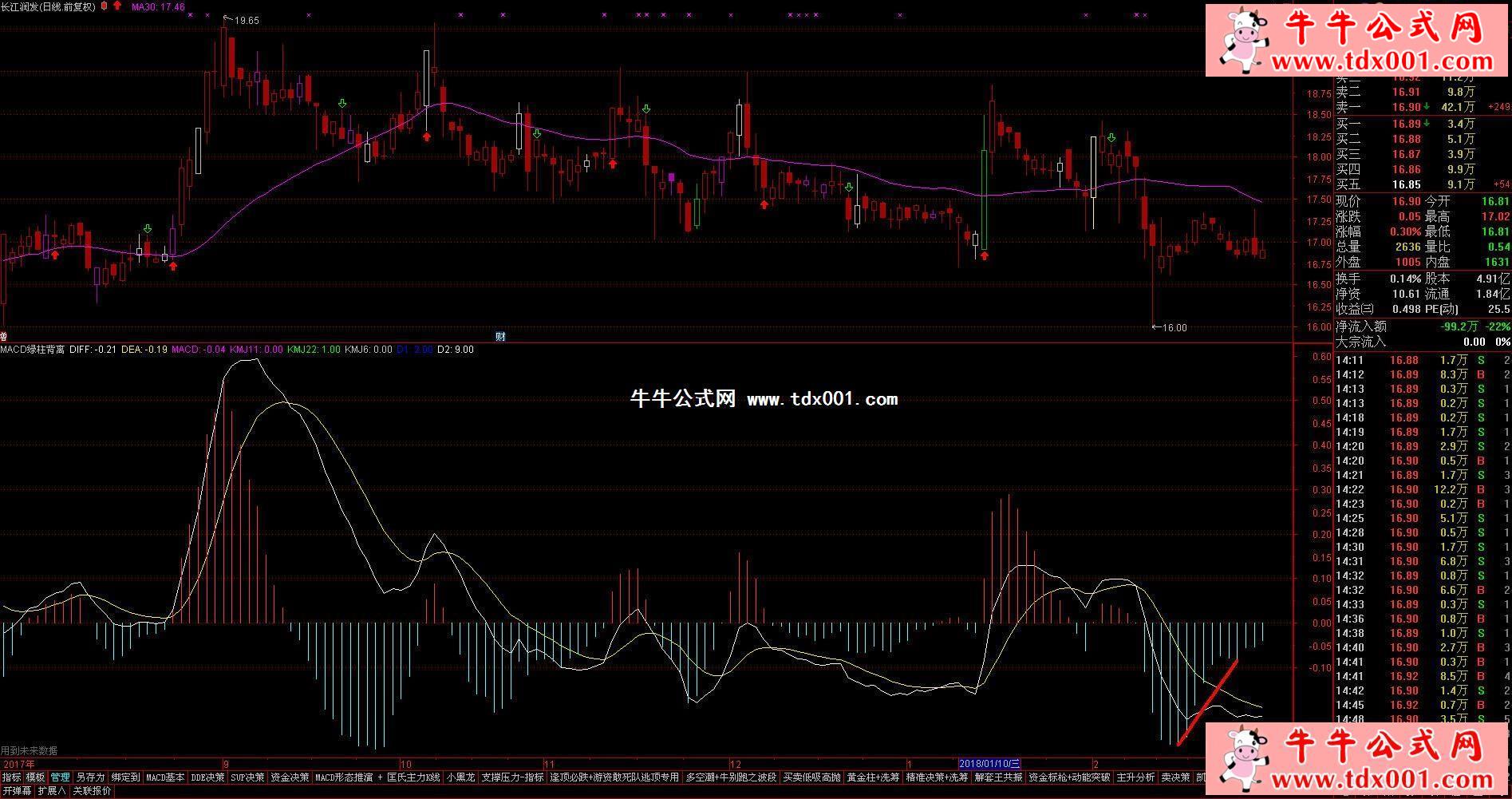Click the leftmost green sell arrow on the chart
The height and width of the screenshot is (799, 1512).
tap(148, 230)
